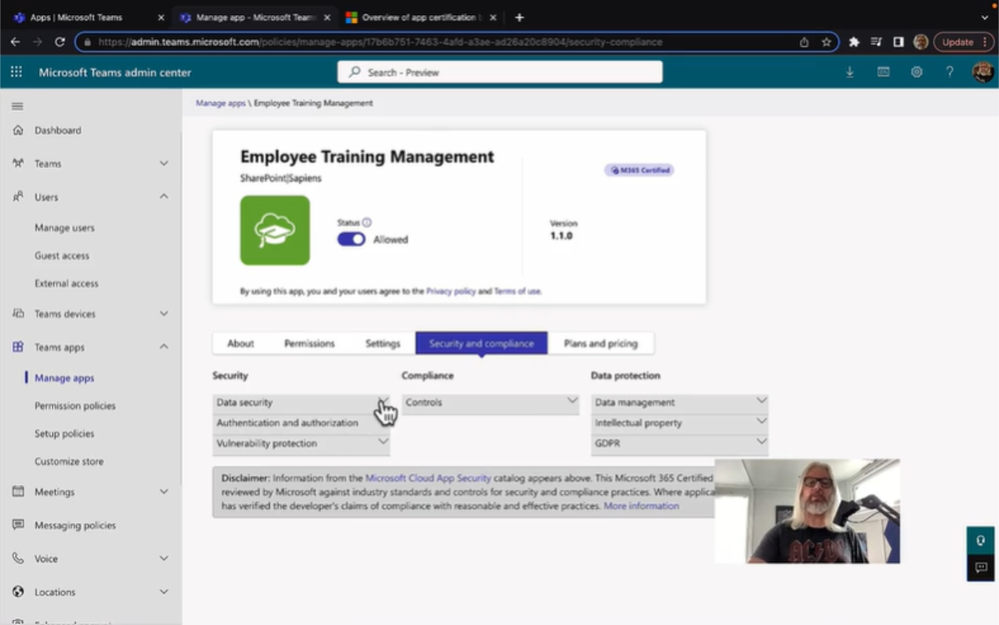Image resolution: width=999 pixels, height=625 pixels.
Task: Open Customize store in sidebar
Action: pyautogui.click(x=69, y=461)
